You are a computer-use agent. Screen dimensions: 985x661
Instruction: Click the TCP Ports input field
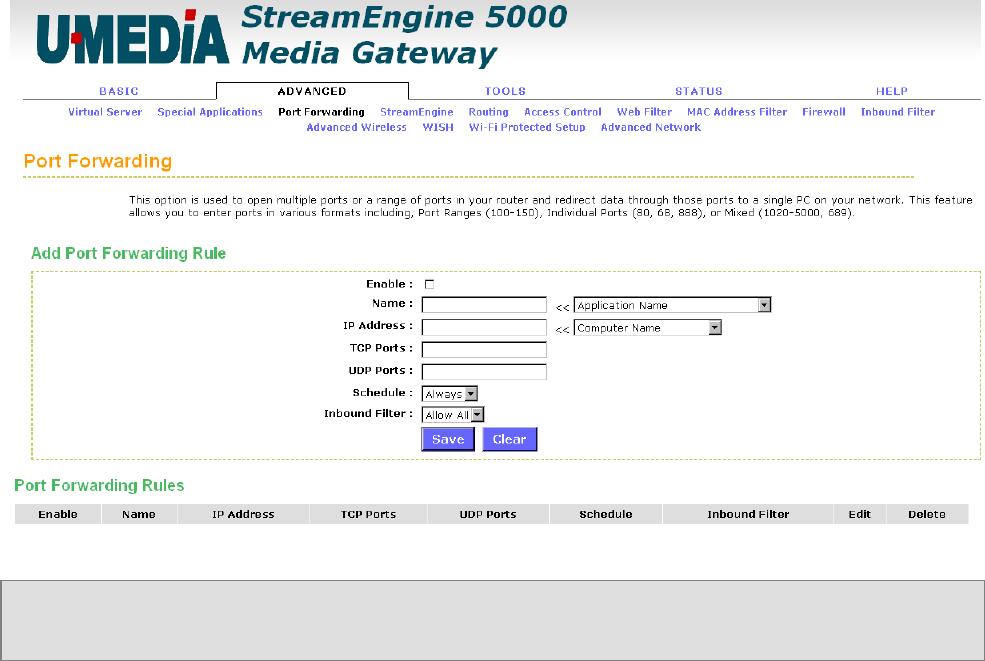(484, 349)
